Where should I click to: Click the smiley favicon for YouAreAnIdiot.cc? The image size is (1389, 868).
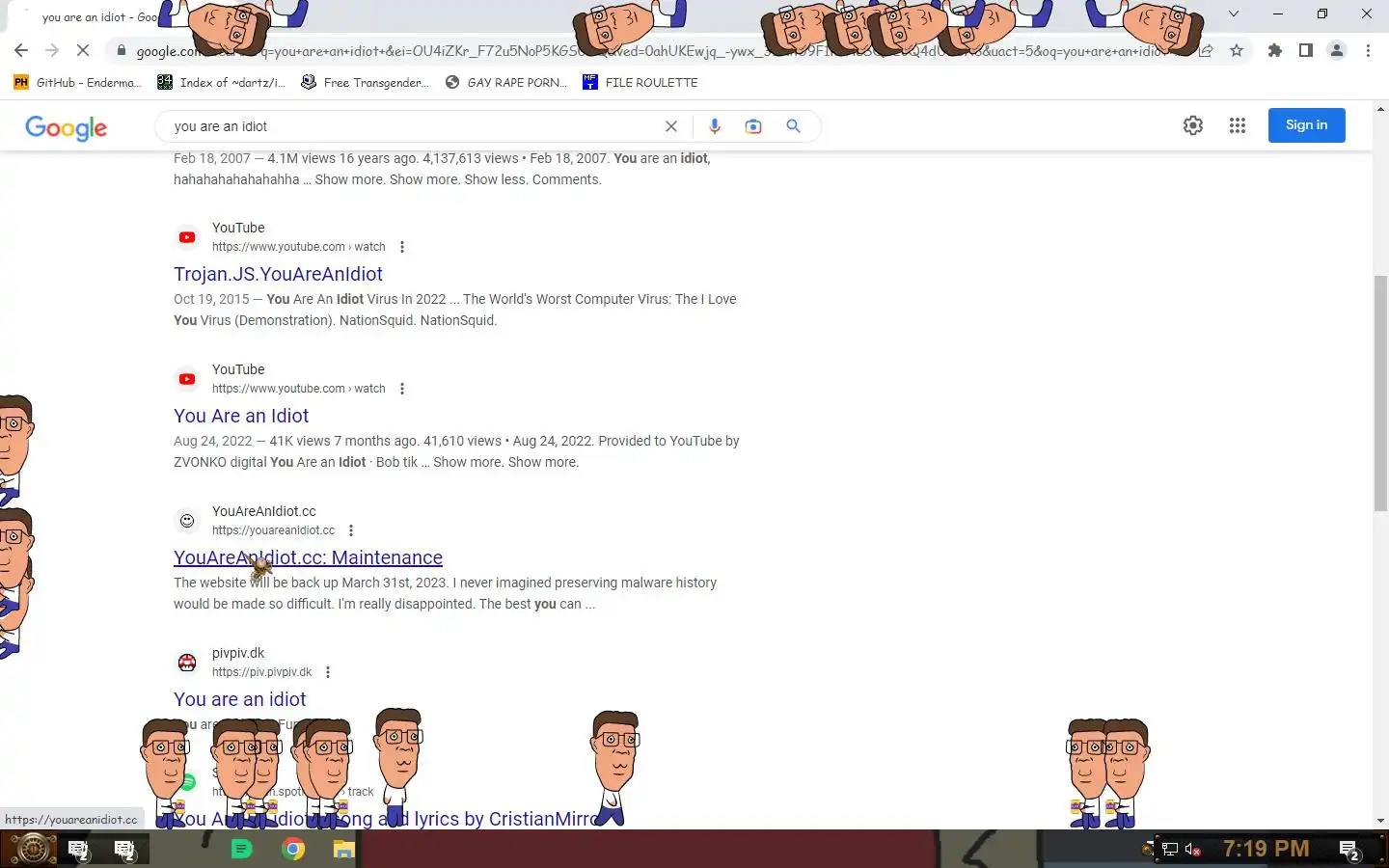(x=187, y=521)
